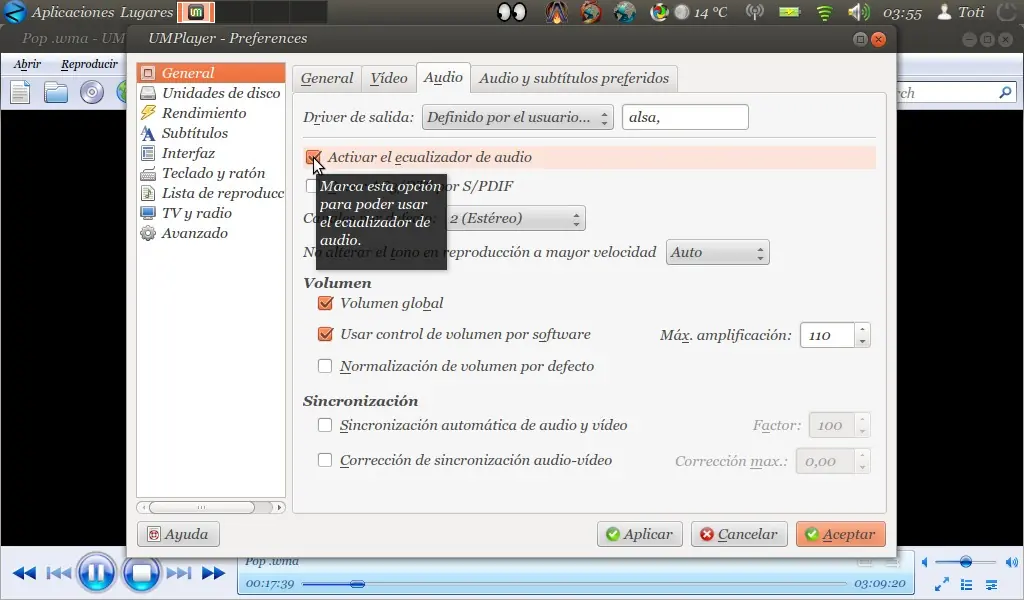This screenshot has height=600, width=1024.
Task: Skip to the next track
Action: pyautogui.click(x=178, y=573)
